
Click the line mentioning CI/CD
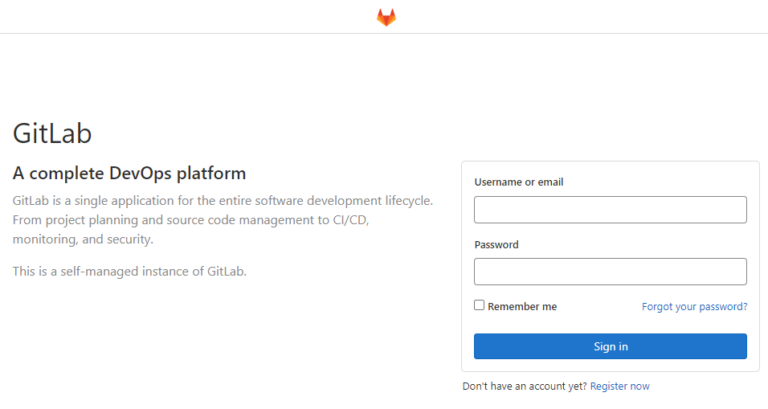(191, 220)
